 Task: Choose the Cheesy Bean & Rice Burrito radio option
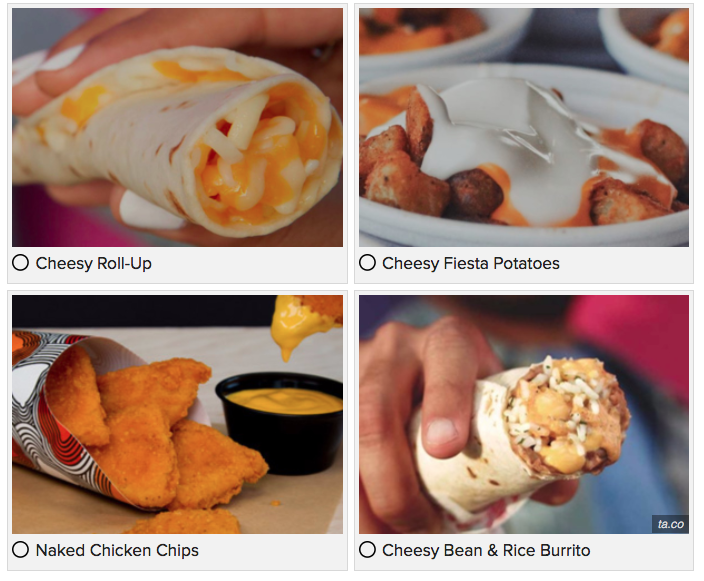pos(367,550)
